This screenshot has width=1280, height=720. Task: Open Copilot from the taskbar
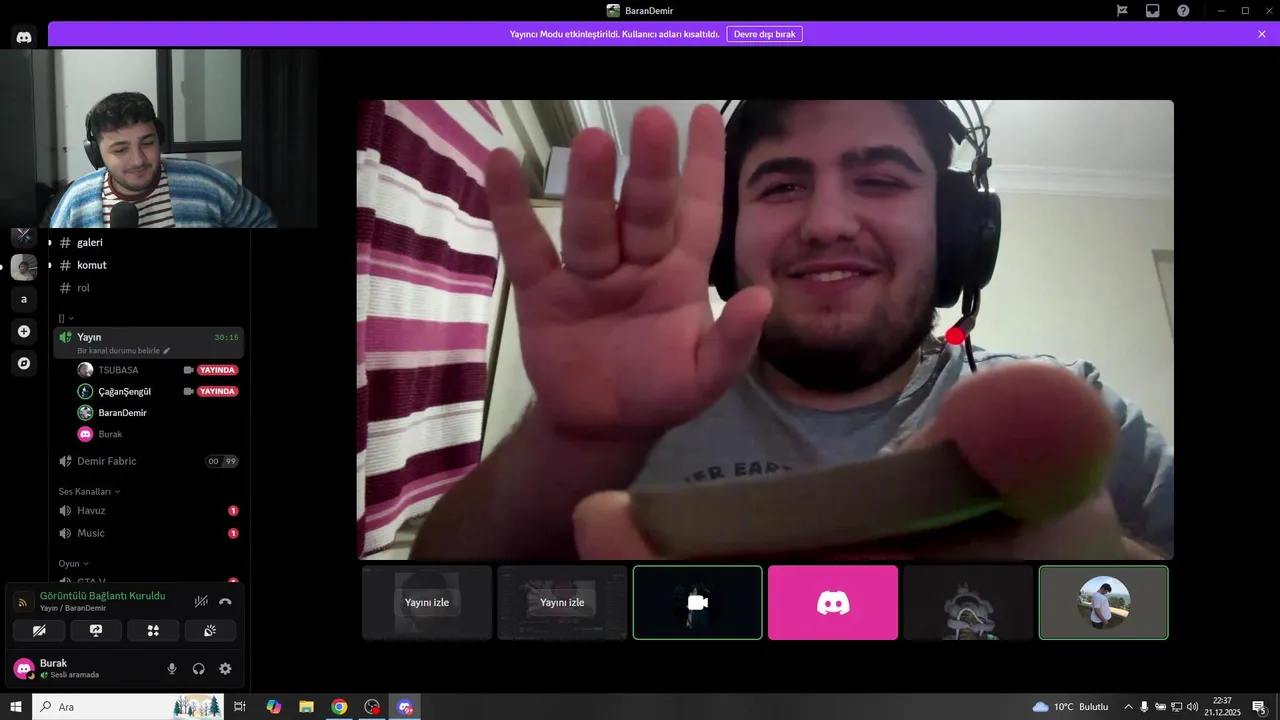[273, 707]
